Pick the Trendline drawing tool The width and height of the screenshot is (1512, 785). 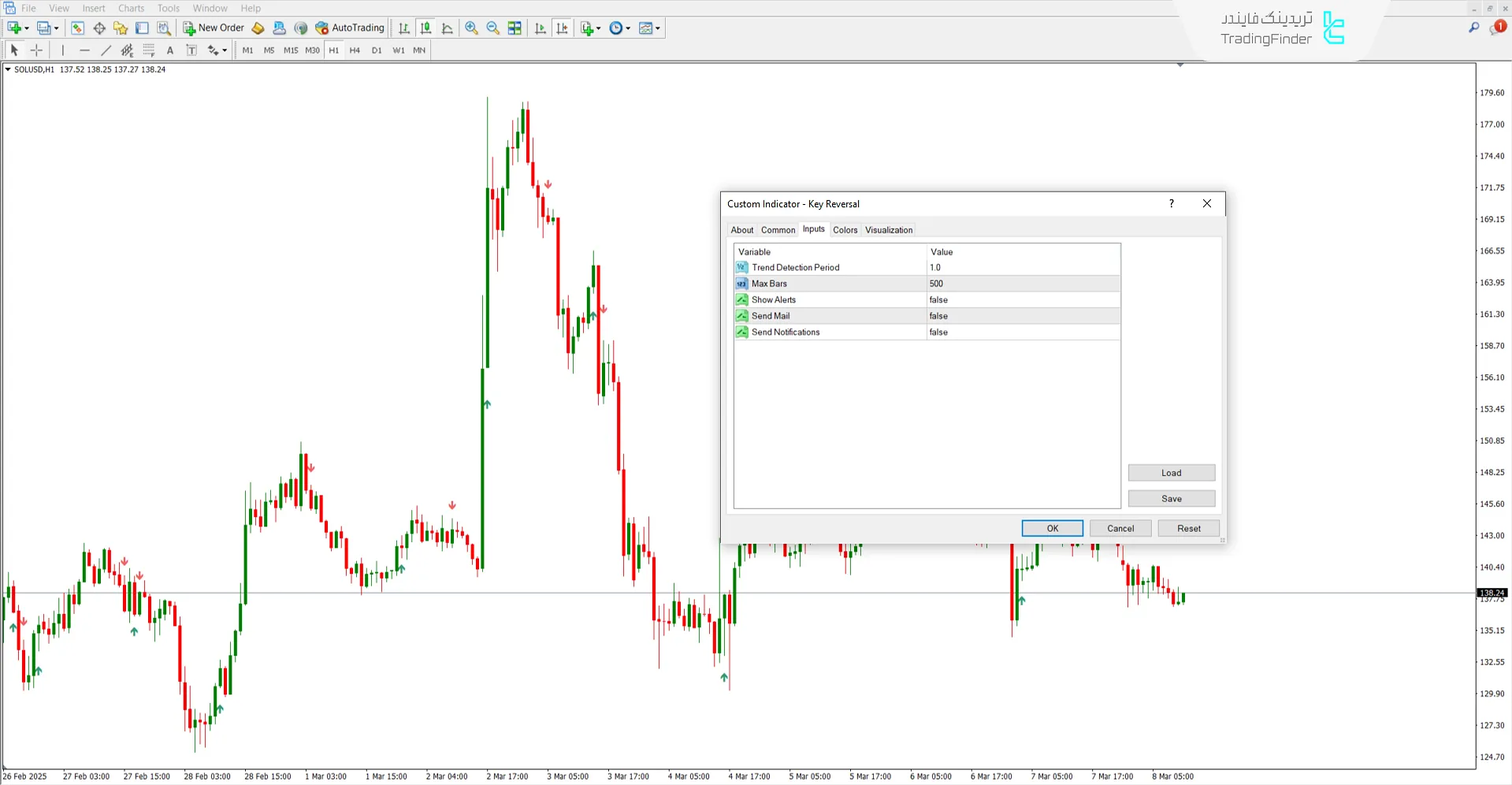[106, 50]
